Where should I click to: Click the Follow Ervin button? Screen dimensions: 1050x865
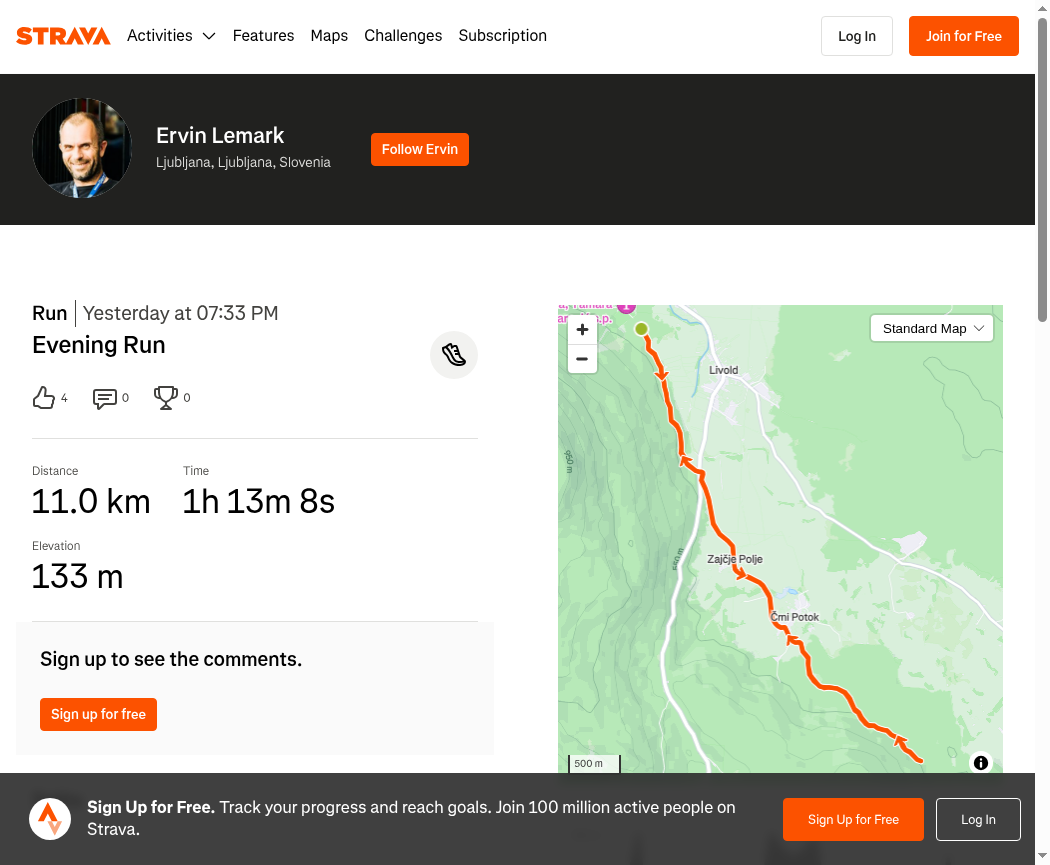pyautogui.click(x=420, y=149)
